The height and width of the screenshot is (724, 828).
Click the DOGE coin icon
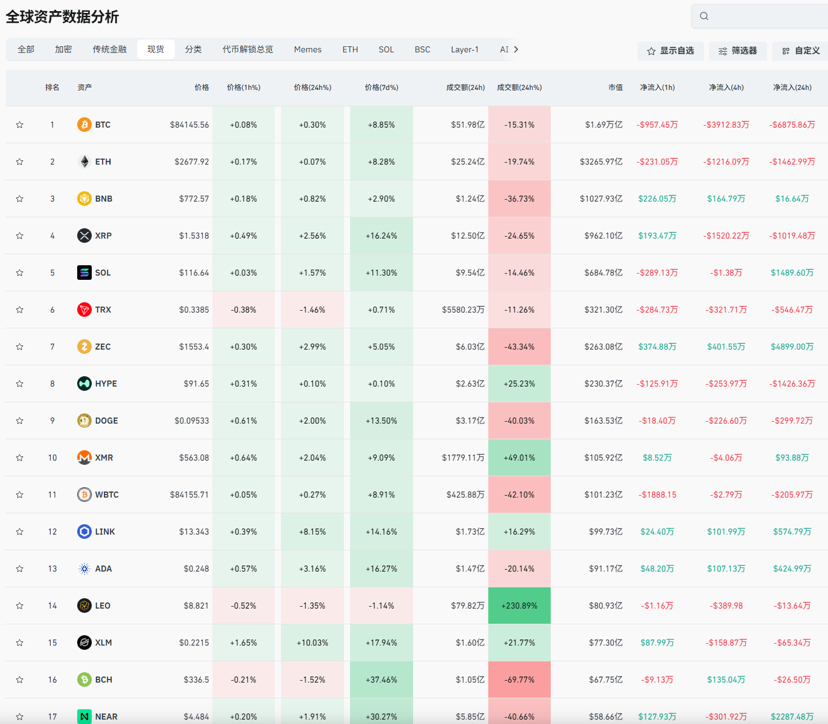tap(84, 420)
